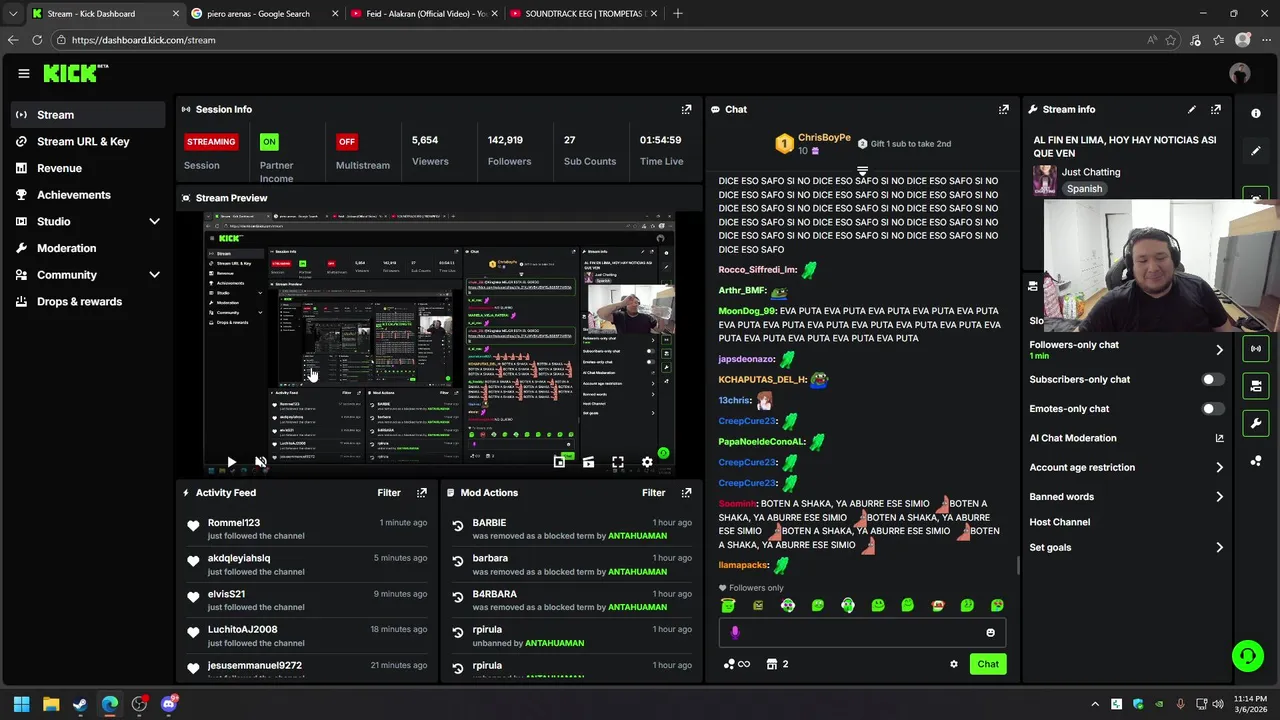1280x720 pixels.
Task: Open AI Chat Moderation external link
Action: click(x=1219, y=438)
